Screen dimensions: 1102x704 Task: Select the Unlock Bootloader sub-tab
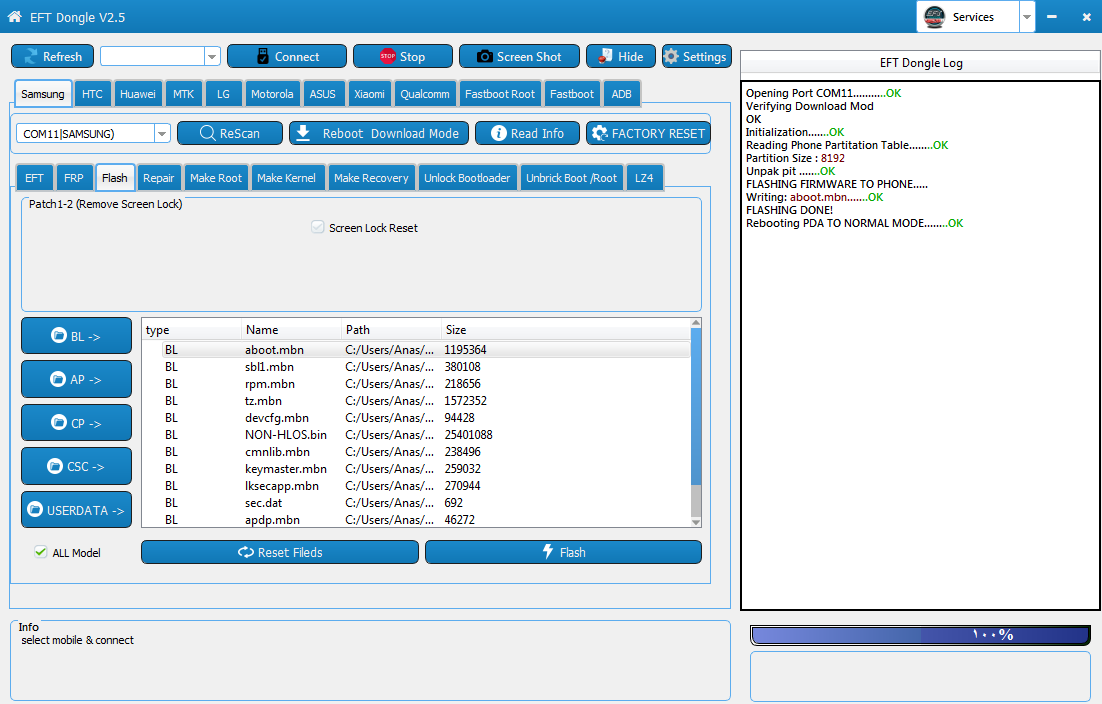467,178
